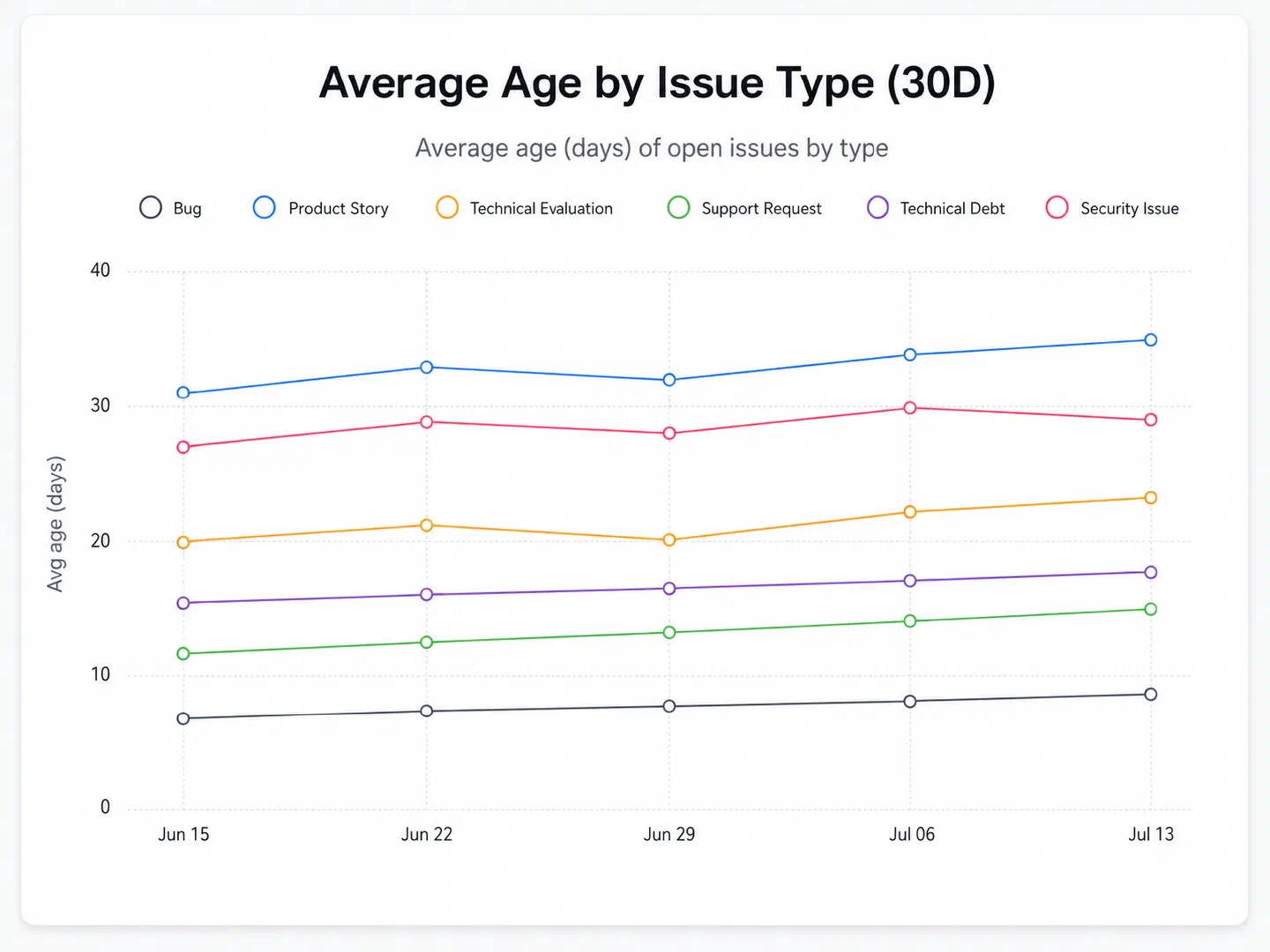
Task: Select Product Story data point at Jul 06
Action: [x=910, y=354]
